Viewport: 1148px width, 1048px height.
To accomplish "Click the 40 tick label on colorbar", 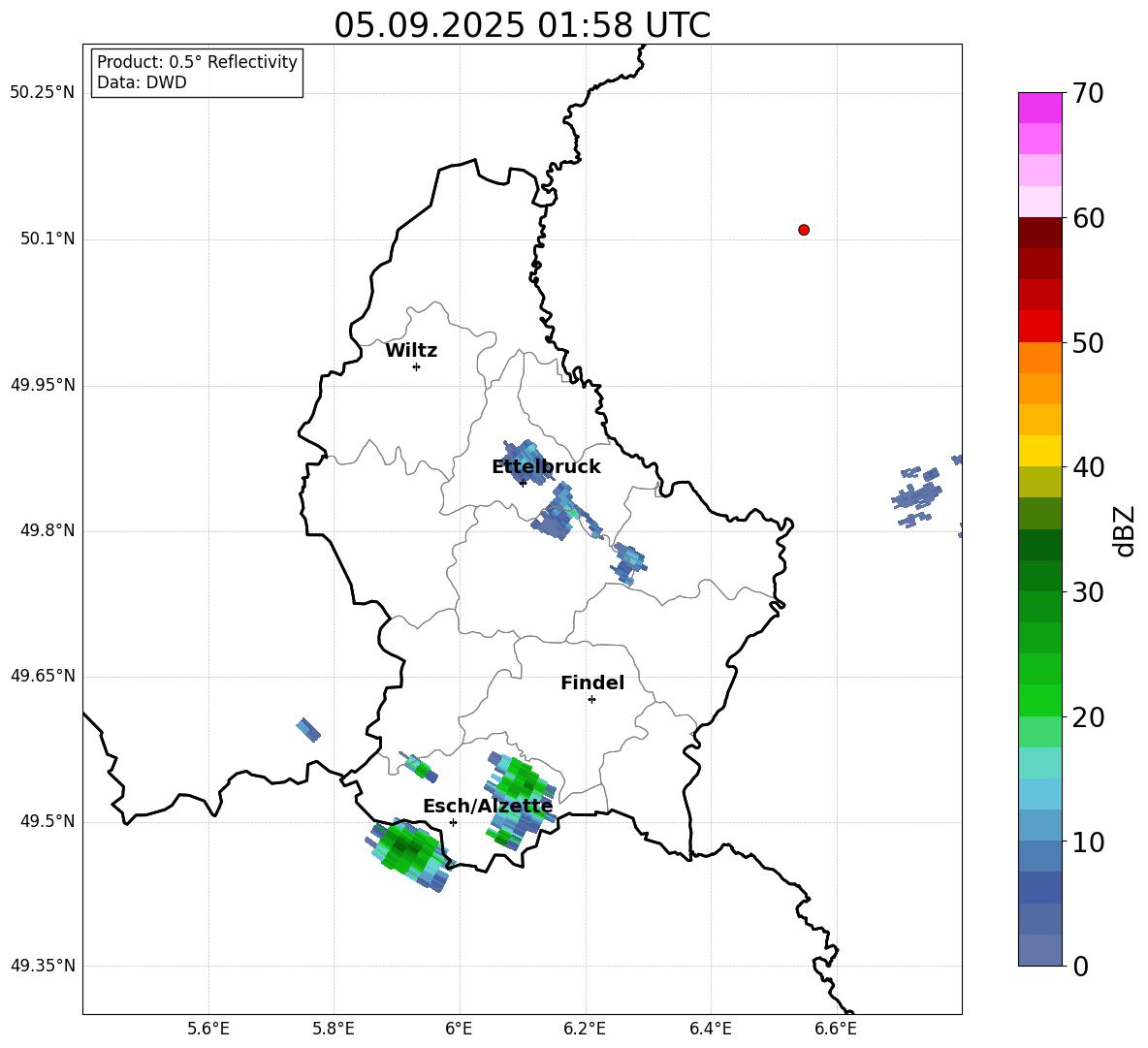I will [1088, 467].
